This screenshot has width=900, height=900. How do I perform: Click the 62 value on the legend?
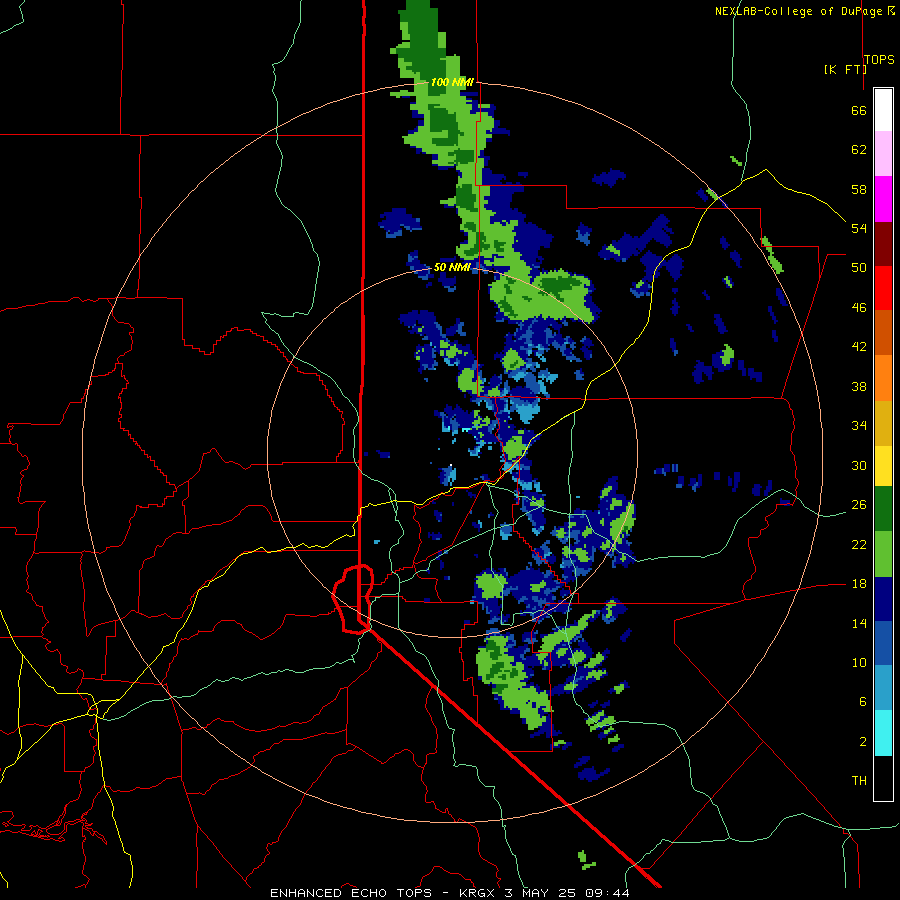pyautogui.click(x=859, y=150)
